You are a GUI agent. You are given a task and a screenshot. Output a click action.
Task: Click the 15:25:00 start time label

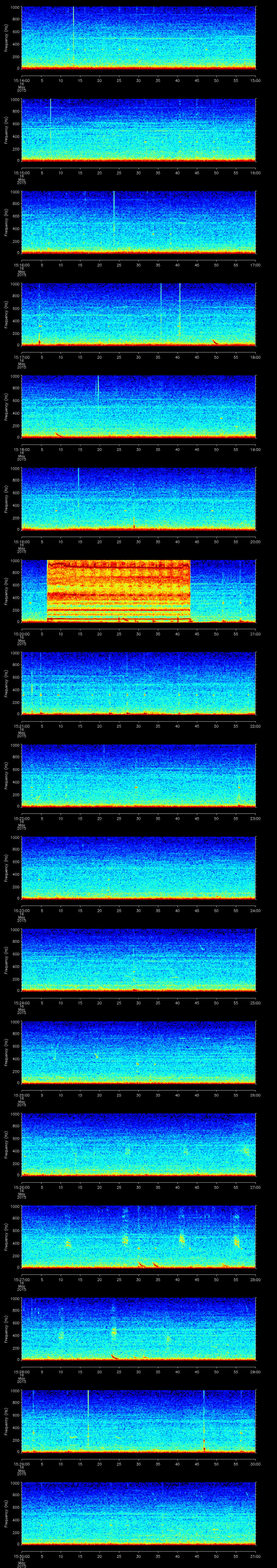point(22,1095)
